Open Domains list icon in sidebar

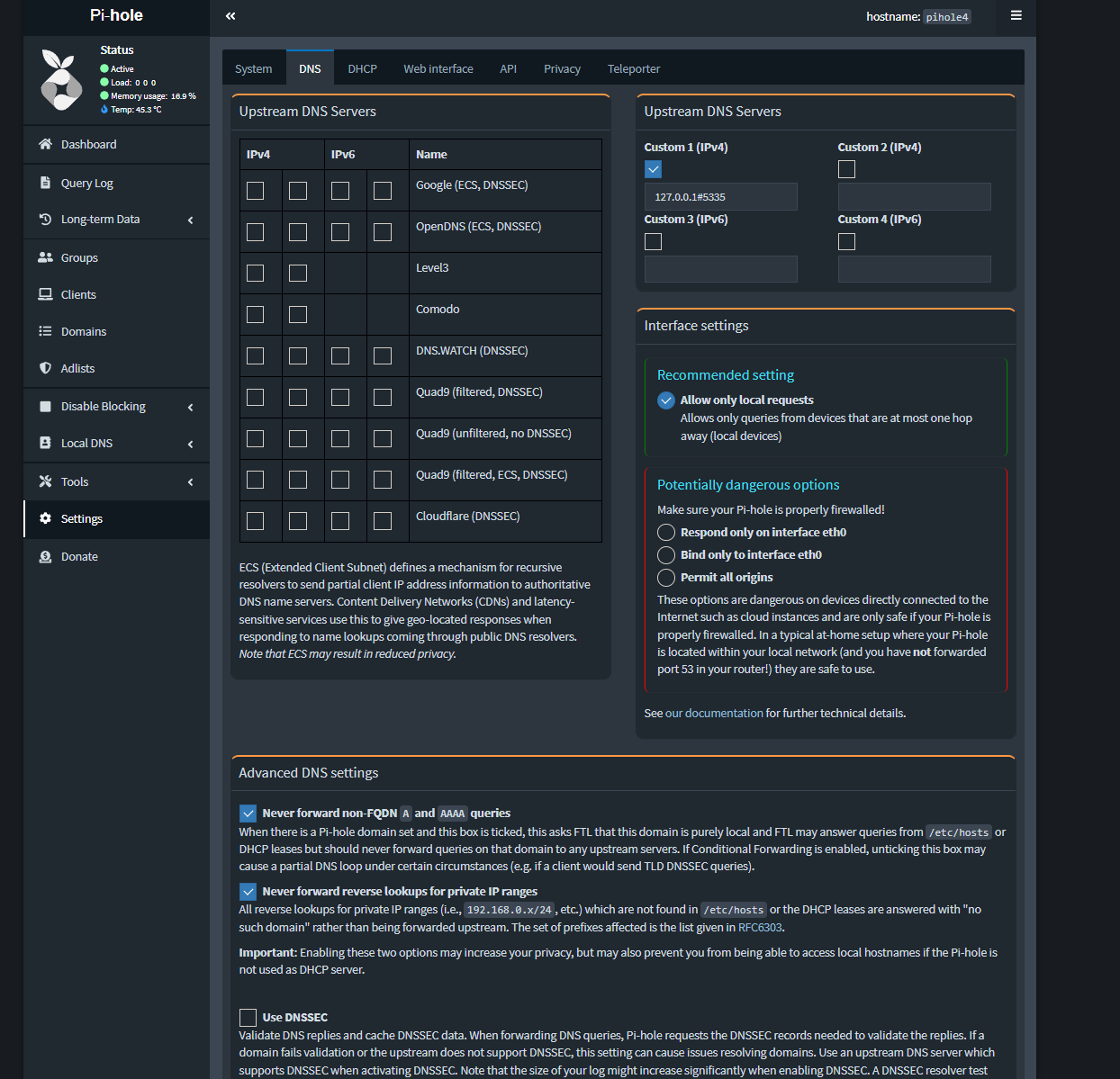(x=45, y=331)
